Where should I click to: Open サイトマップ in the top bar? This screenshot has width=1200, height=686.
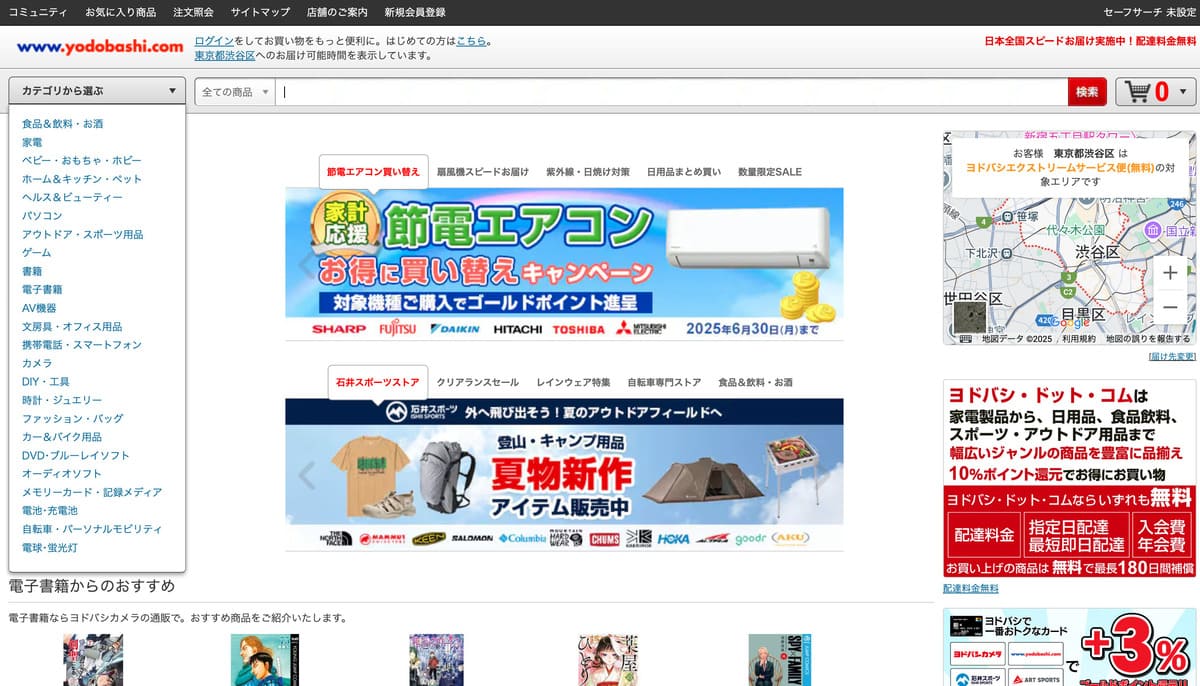pyautogui.click(x=260, y=12)
